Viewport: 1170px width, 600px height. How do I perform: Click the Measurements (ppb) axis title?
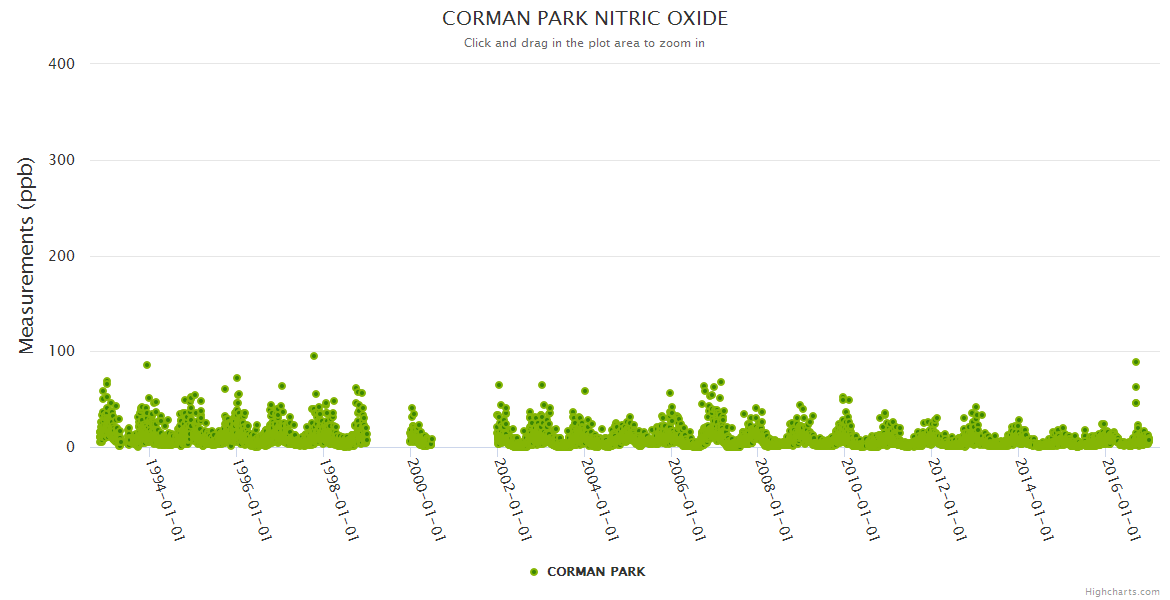pos(27,255)
